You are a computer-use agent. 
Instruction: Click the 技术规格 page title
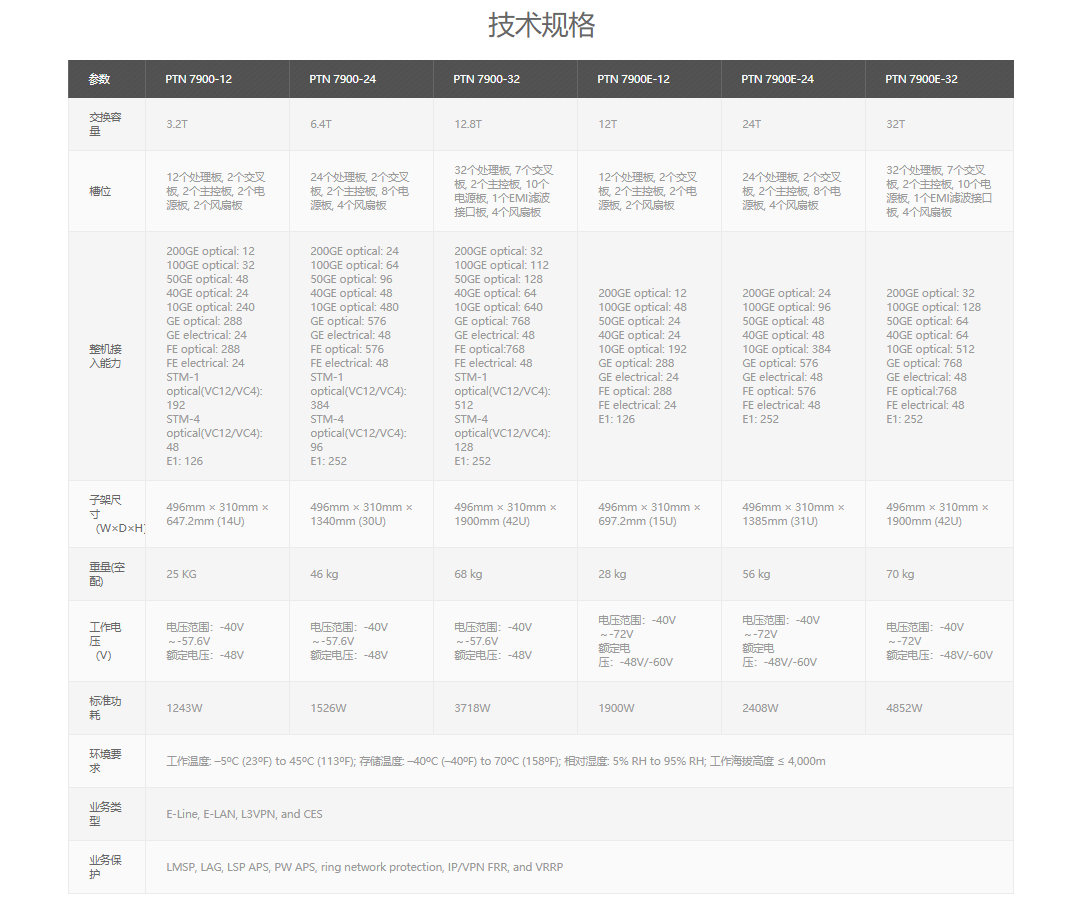541,26
